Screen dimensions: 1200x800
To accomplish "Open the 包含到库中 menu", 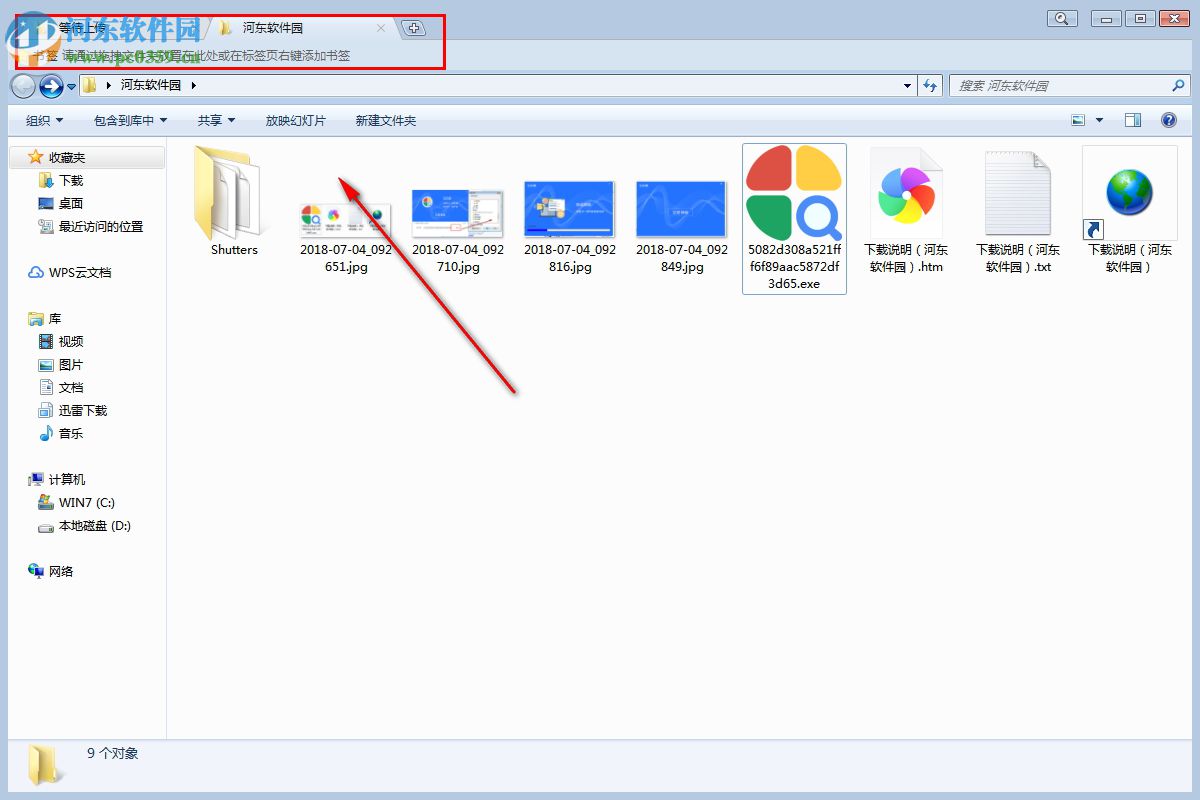I will 131,120.
